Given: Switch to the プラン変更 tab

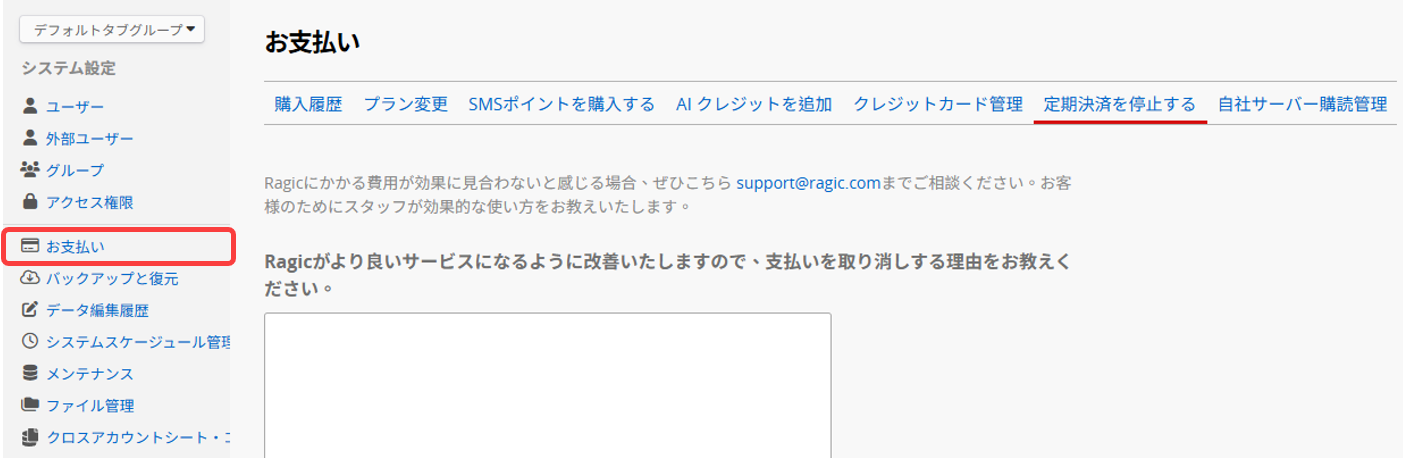Looking at the screenshot, I should (x=405, y=104).
